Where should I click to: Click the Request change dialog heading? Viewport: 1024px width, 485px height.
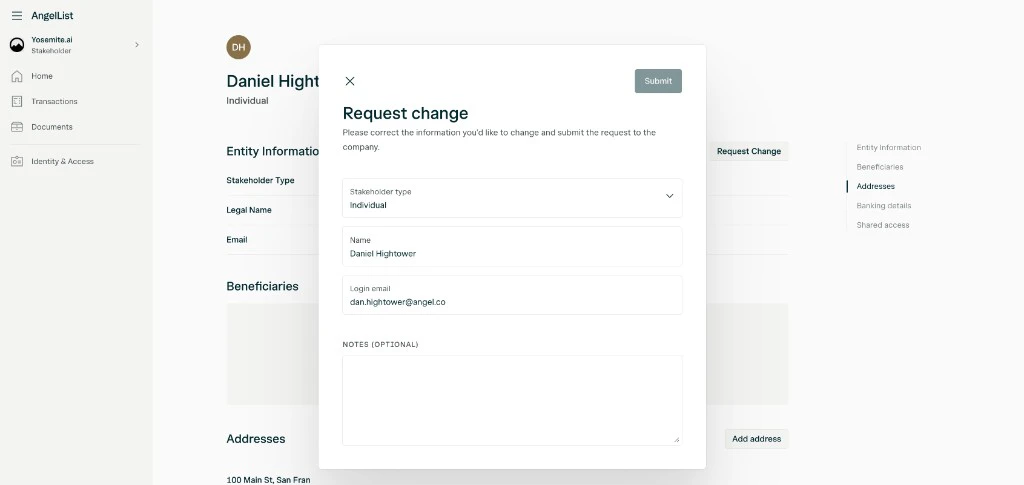point(406,113)
